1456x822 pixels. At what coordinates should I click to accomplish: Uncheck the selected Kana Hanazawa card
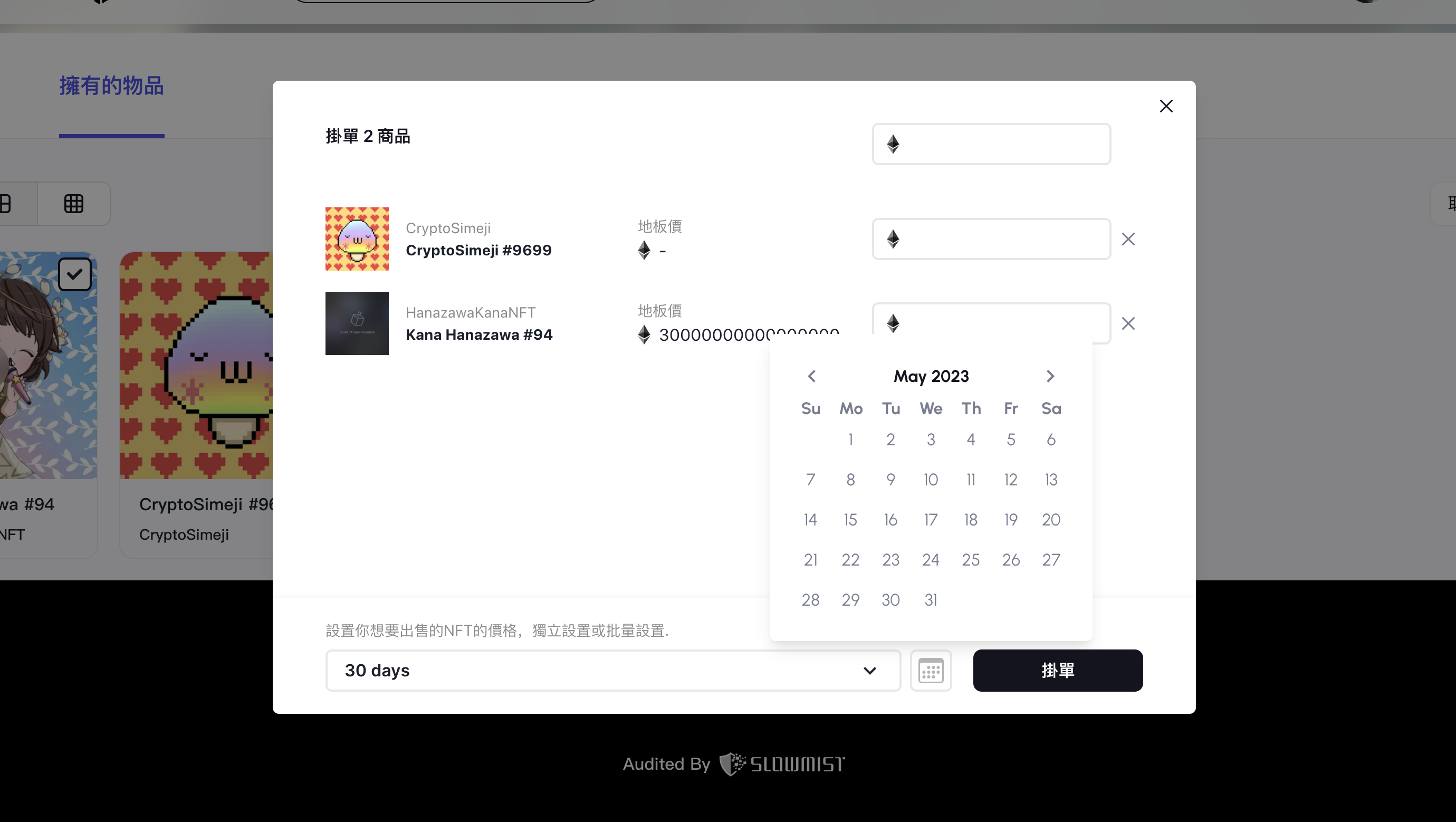pyautogui.click(x=74, y=275)
